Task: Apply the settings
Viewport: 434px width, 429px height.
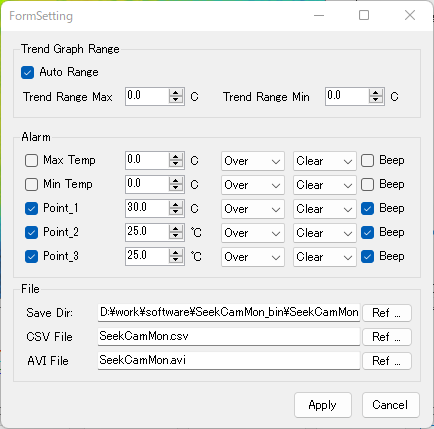Action: tap(323, 405)
